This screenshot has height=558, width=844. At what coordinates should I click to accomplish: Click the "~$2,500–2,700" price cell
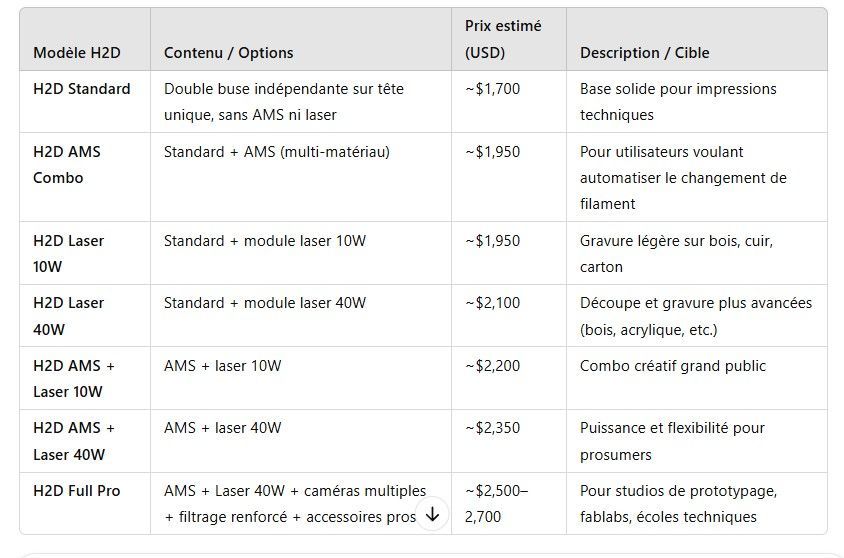pyautogui.click(x=497, y=503)
